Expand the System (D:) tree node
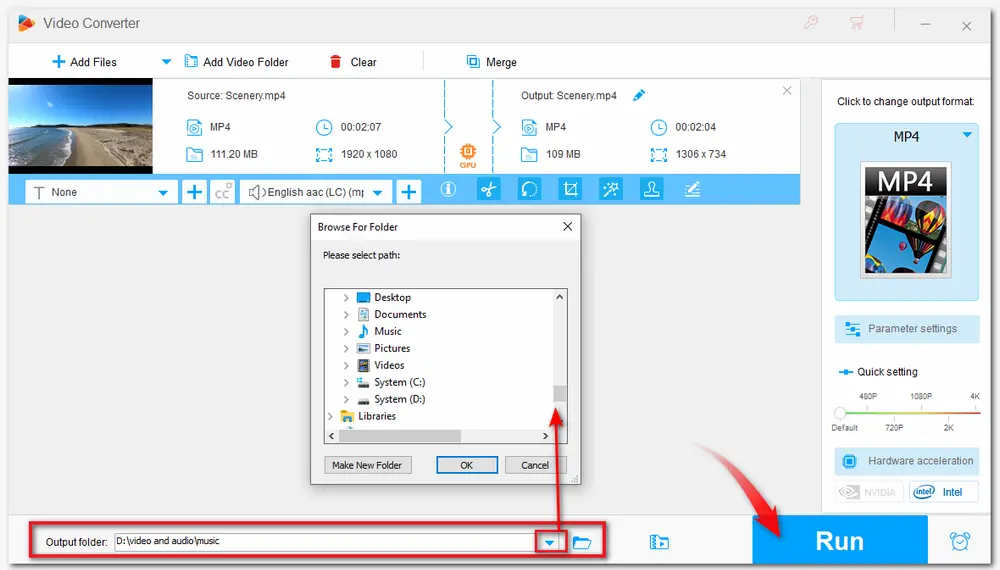The height and width of the screenshot is (570, 1000). [346, 399]
